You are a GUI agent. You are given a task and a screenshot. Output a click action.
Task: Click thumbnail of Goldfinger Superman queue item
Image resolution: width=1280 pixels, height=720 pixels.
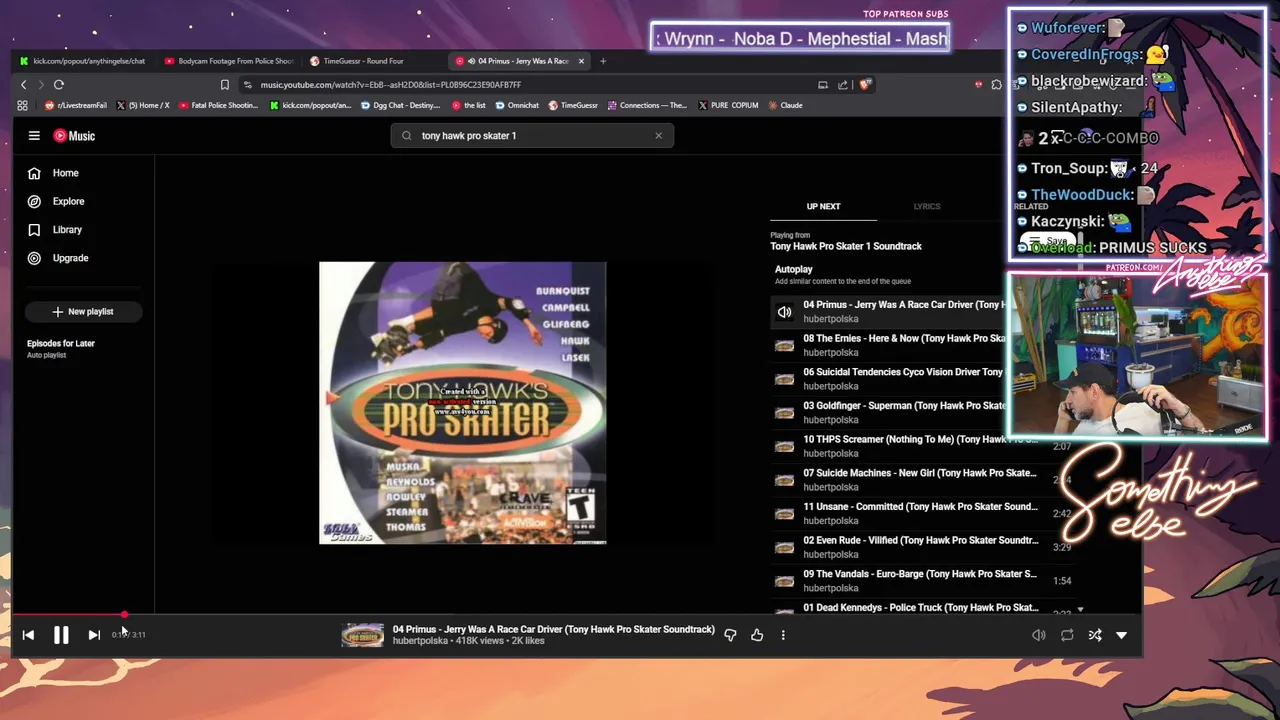[785, 412]
